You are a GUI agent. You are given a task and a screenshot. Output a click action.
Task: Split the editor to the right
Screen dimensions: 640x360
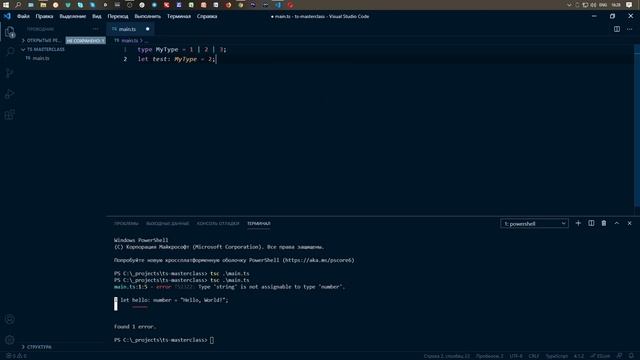click(617, 29)
